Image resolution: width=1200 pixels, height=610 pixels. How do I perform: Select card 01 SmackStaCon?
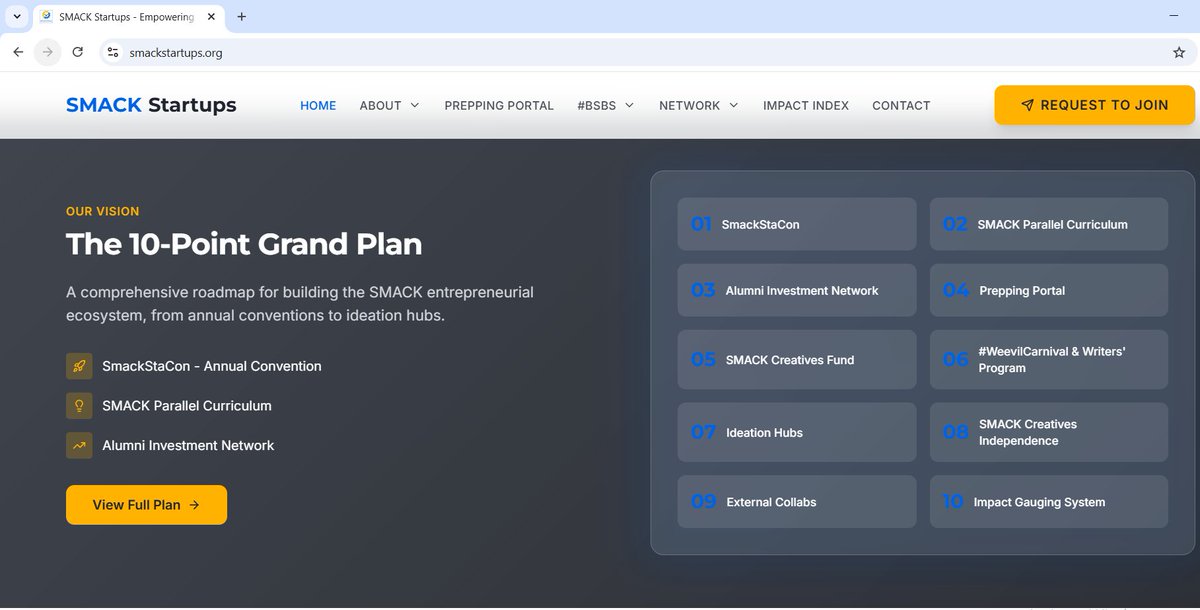(x=797, y=224)
